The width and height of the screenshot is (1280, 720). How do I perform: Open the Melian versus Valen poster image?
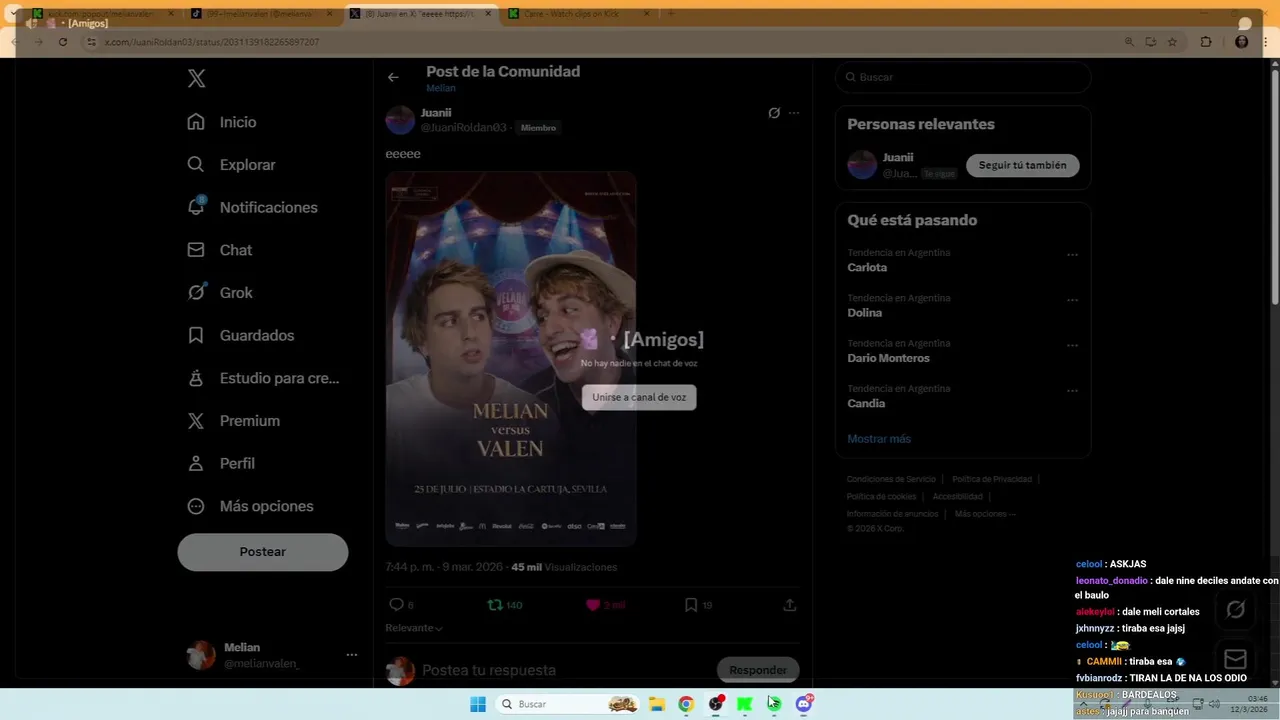tap(511, 358)
